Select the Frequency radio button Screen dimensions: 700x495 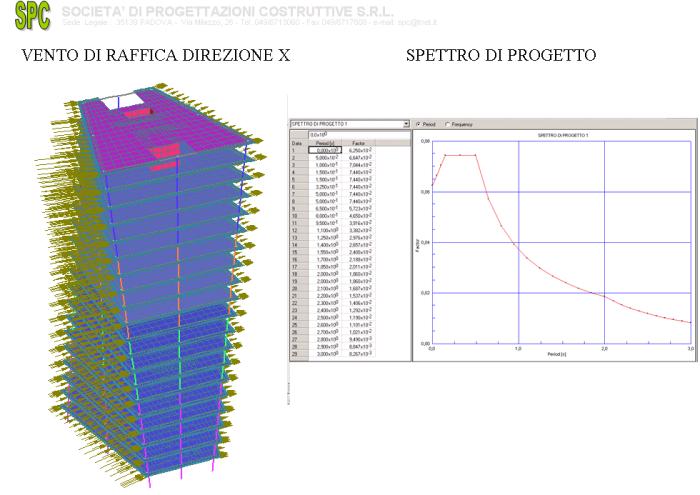(447, 124)
